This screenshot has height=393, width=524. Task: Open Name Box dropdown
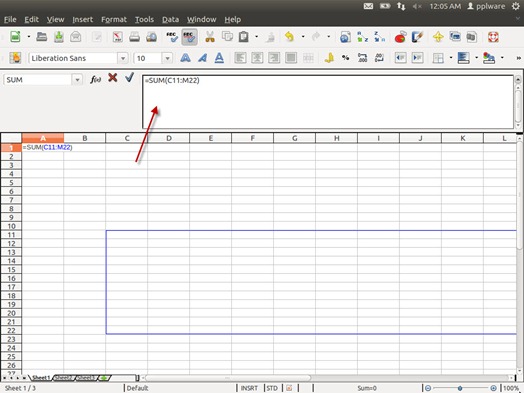coord(77,80)
